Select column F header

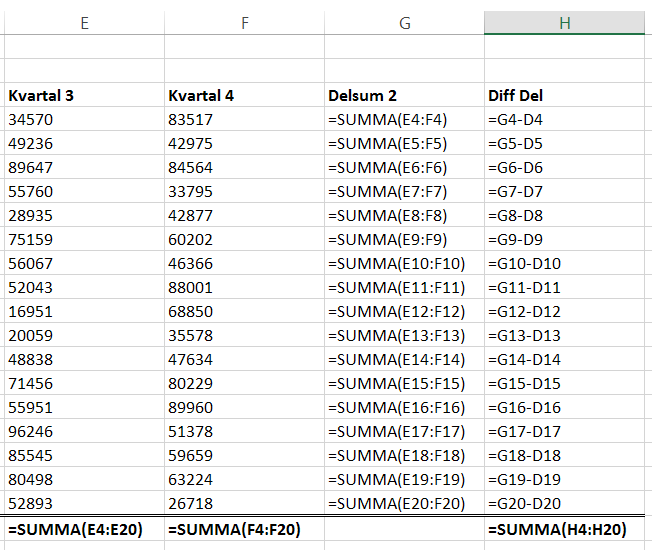point(244,23)
